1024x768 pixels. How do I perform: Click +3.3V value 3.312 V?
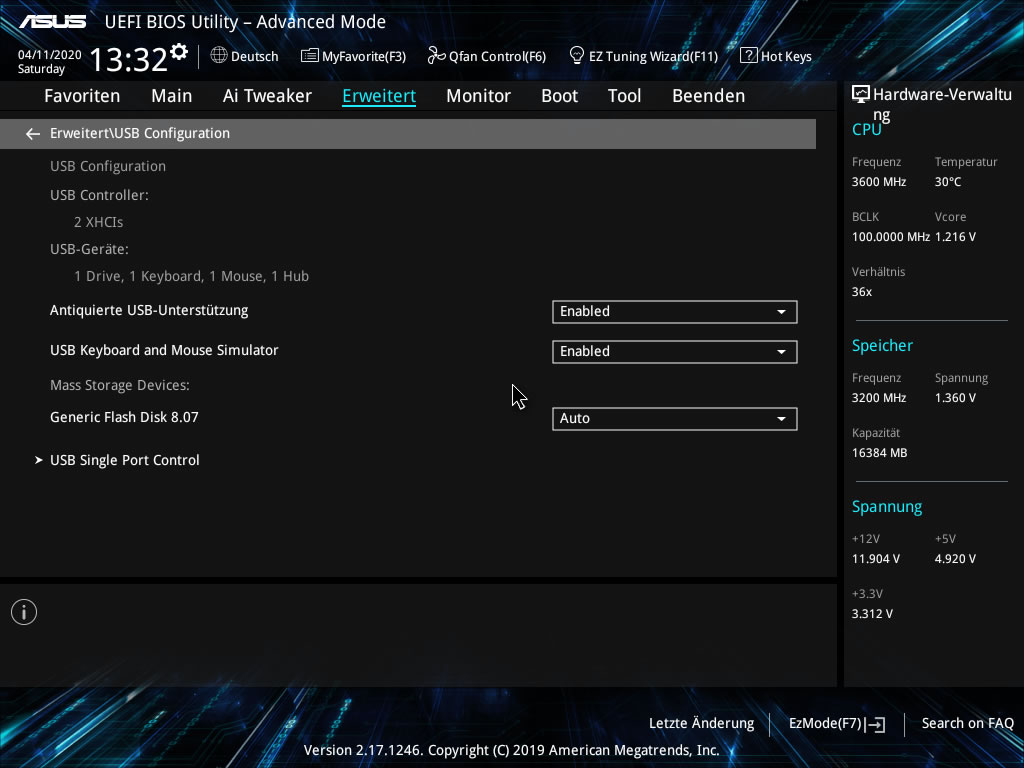coord(872,614)
